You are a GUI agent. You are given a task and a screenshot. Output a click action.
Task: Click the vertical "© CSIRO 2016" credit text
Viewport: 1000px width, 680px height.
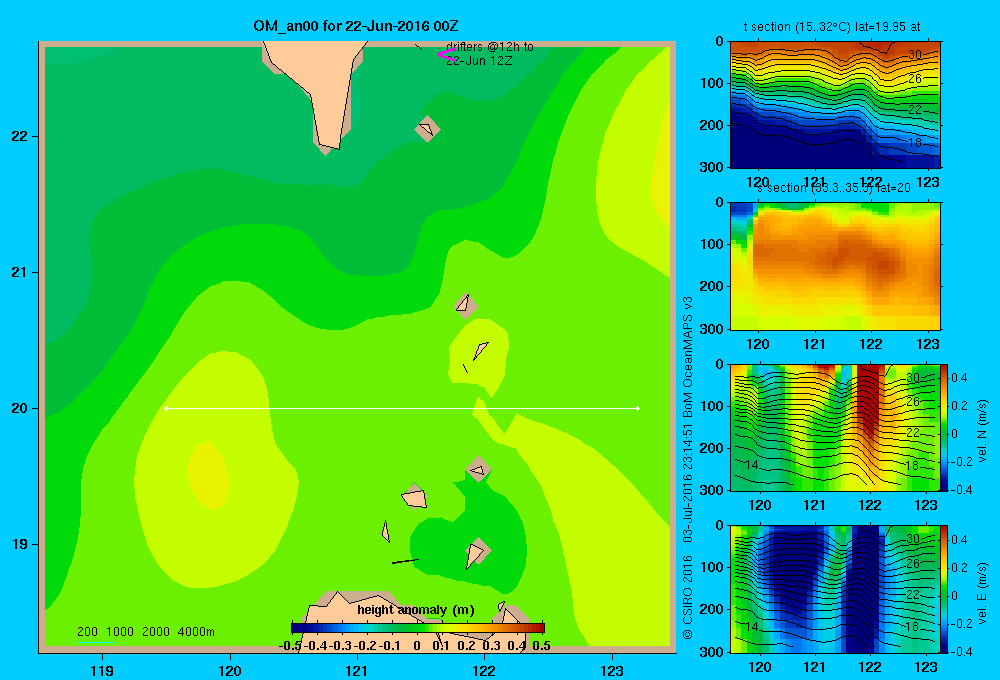click(x=688, y=596)
